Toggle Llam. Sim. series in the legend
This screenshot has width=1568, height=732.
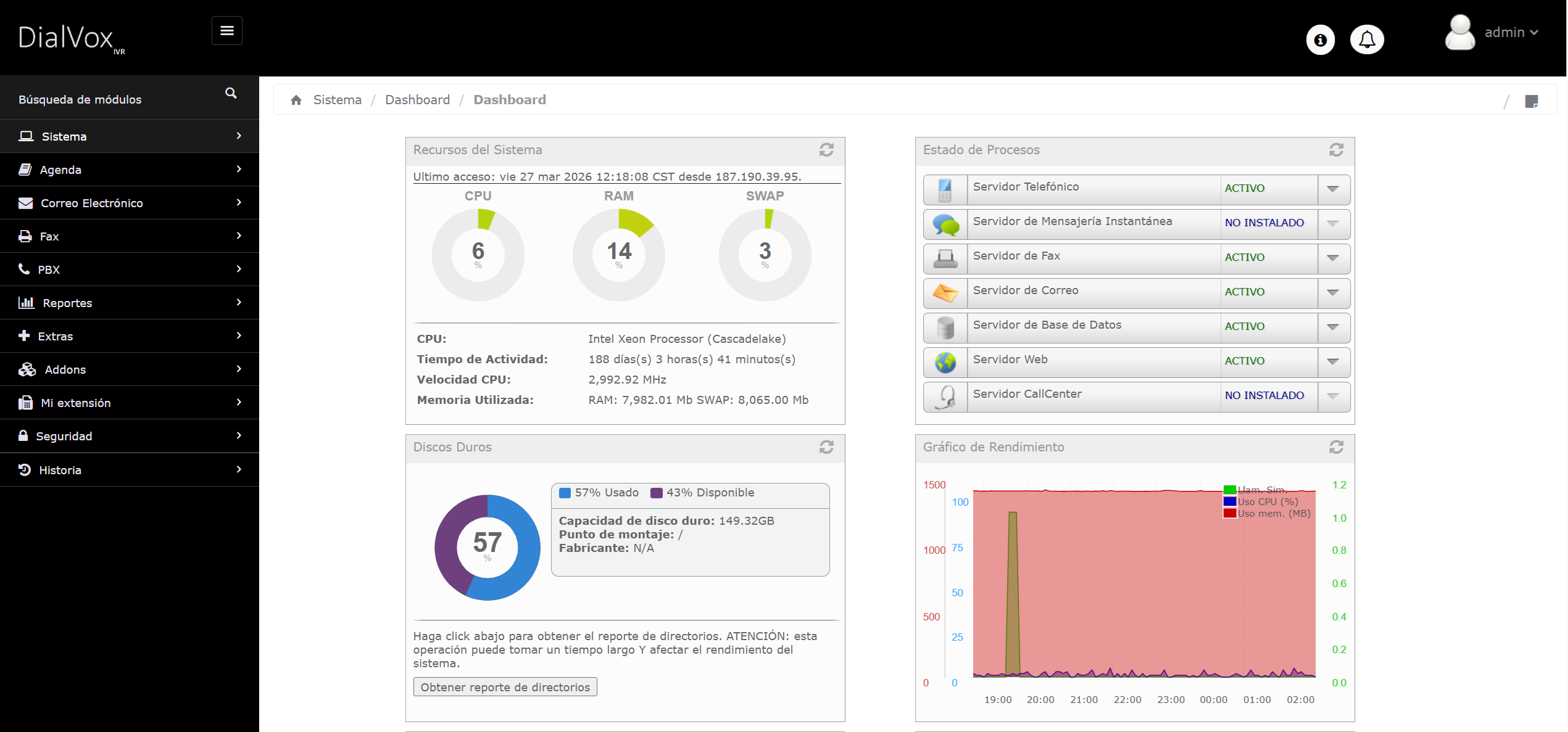click(x=1261, y=489)
